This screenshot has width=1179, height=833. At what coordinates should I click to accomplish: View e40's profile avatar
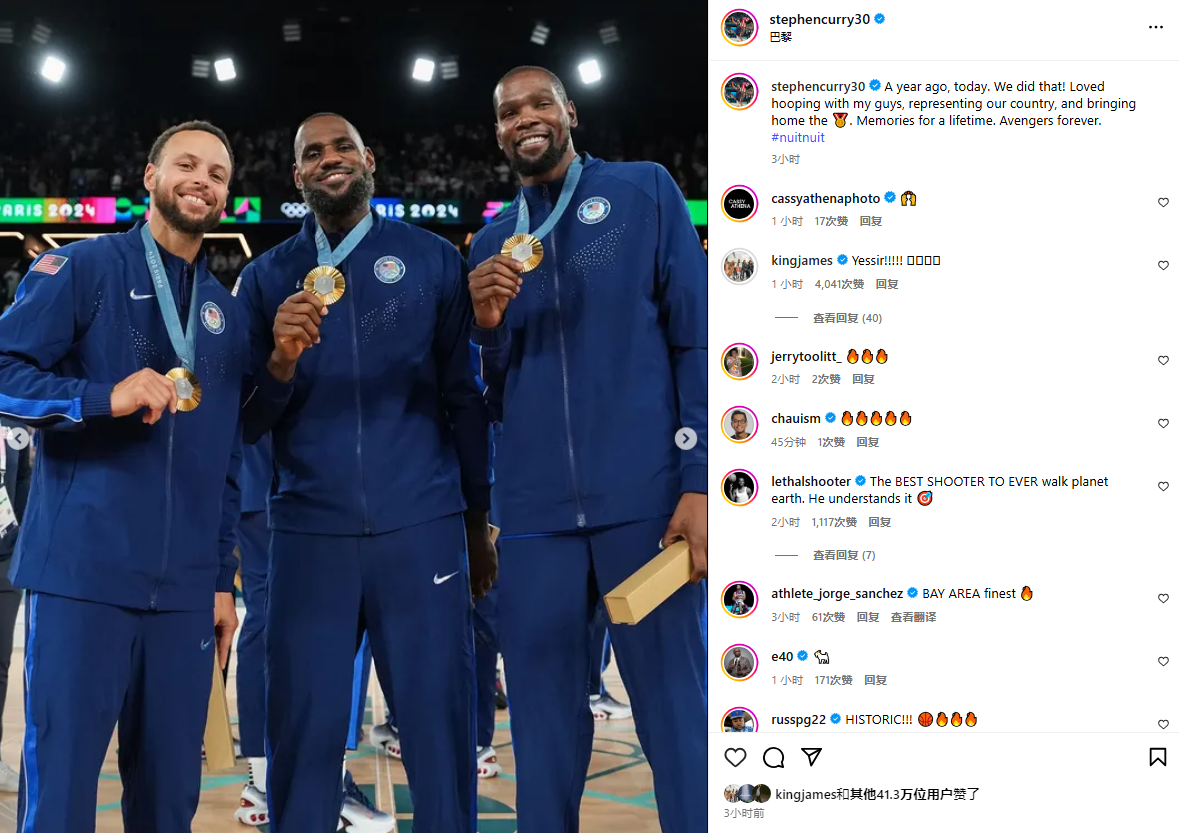coord(739,662)
